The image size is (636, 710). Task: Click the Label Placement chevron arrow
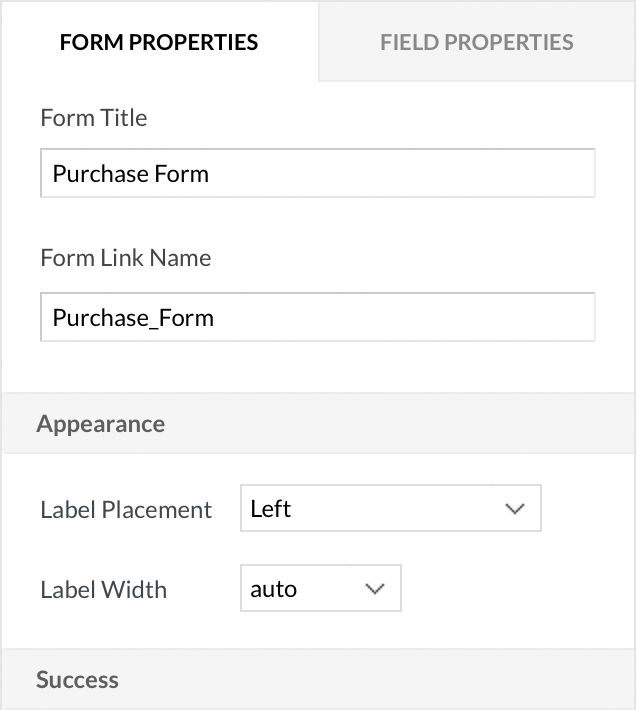click(515, 509)
